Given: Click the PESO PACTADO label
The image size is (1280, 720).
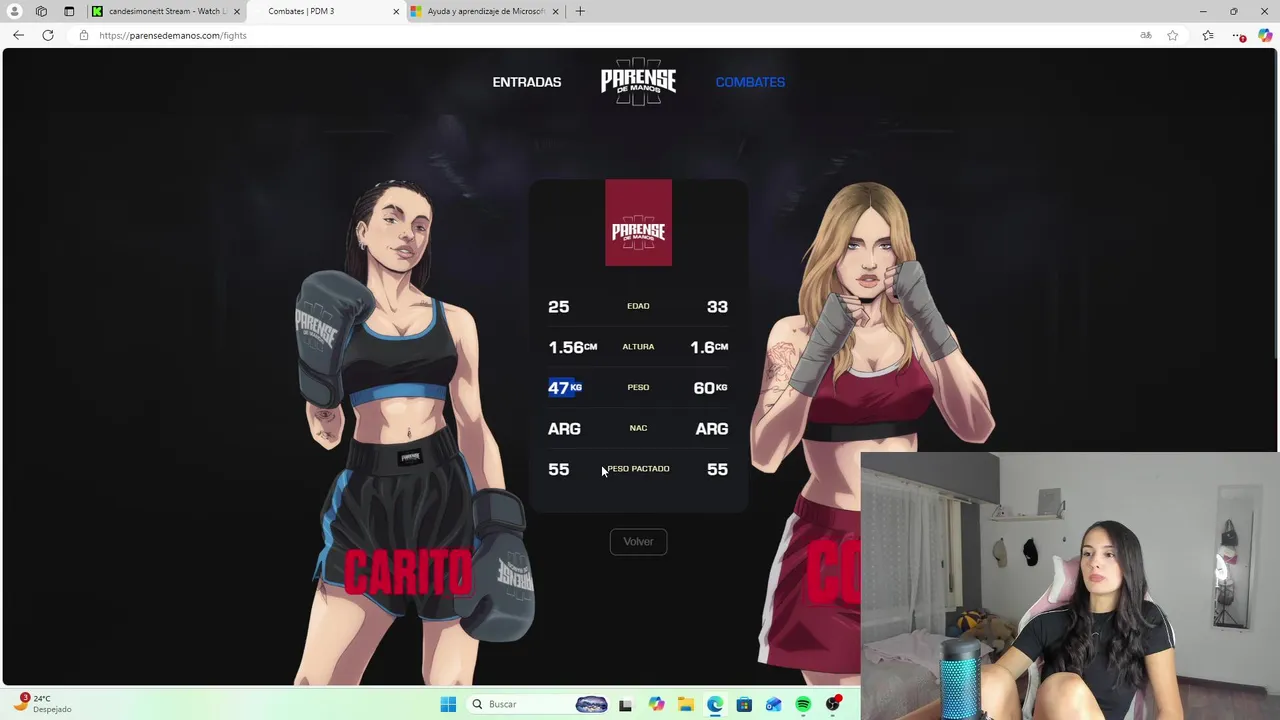Looking at the screenshot, I should click(638, 469).
